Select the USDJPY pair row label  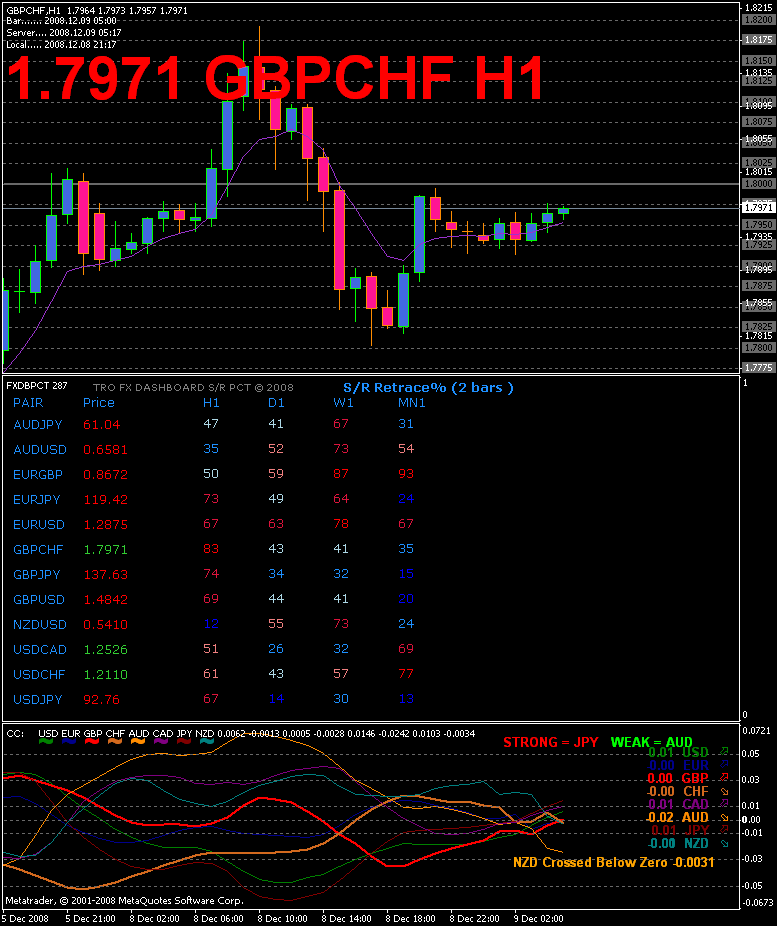(x=38, y=700)
